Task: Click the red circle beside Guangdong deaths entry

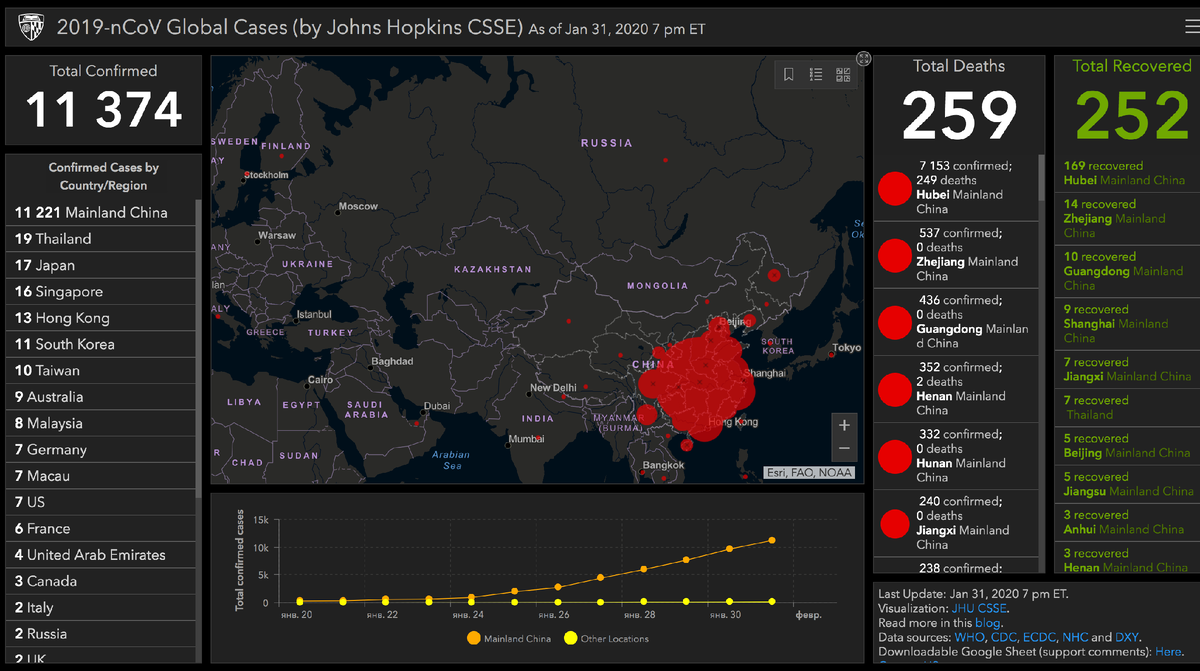Action: tap(894, 322)
